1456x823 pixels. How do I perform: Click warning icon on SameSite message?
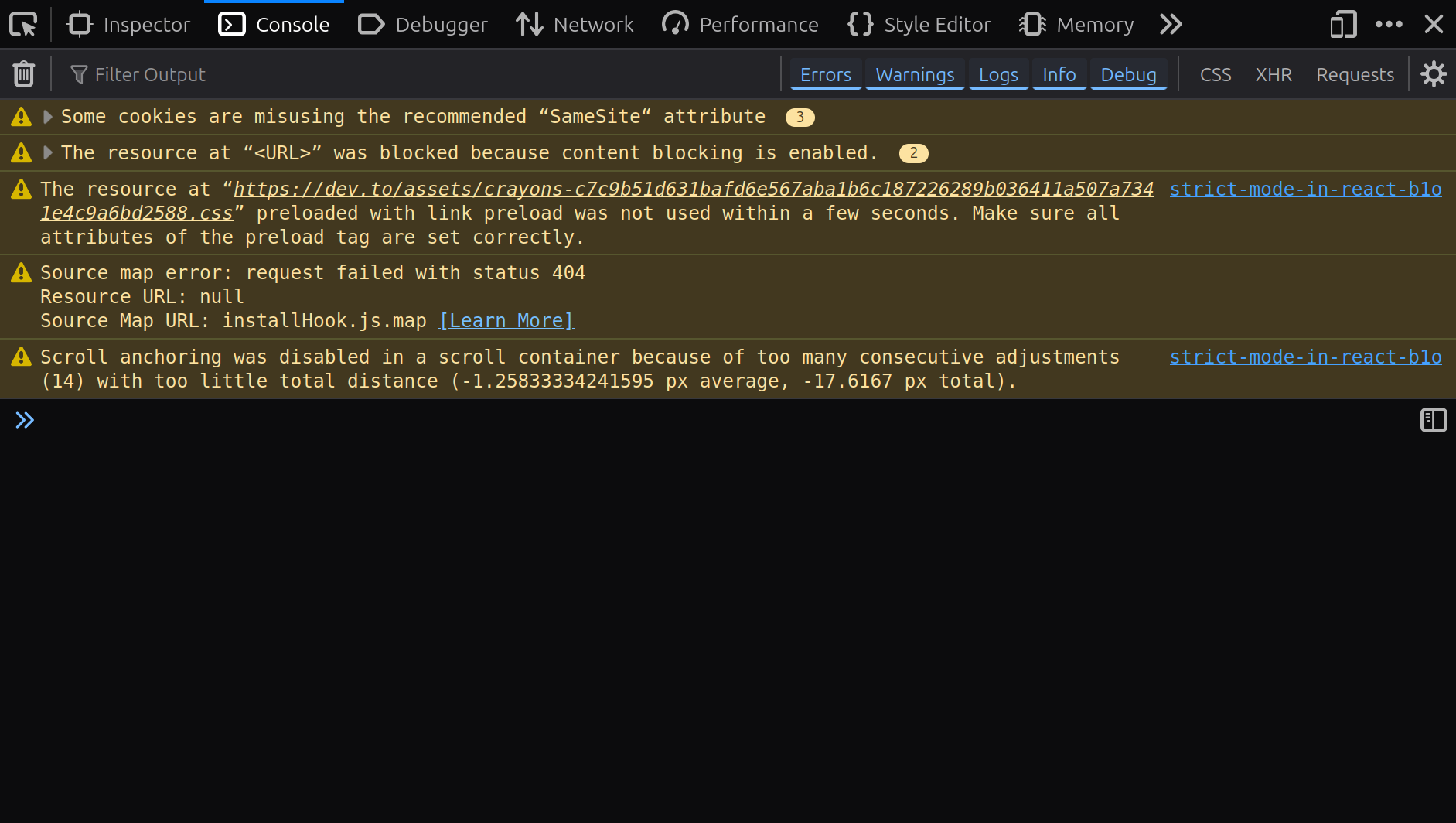tap(21, 117)
